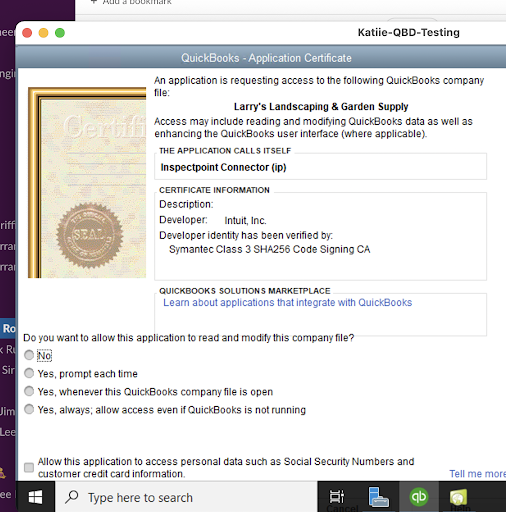The width and height of the screenshot is (506, 512).
Task: Select the "No" radio option
Action: [29, 355]
